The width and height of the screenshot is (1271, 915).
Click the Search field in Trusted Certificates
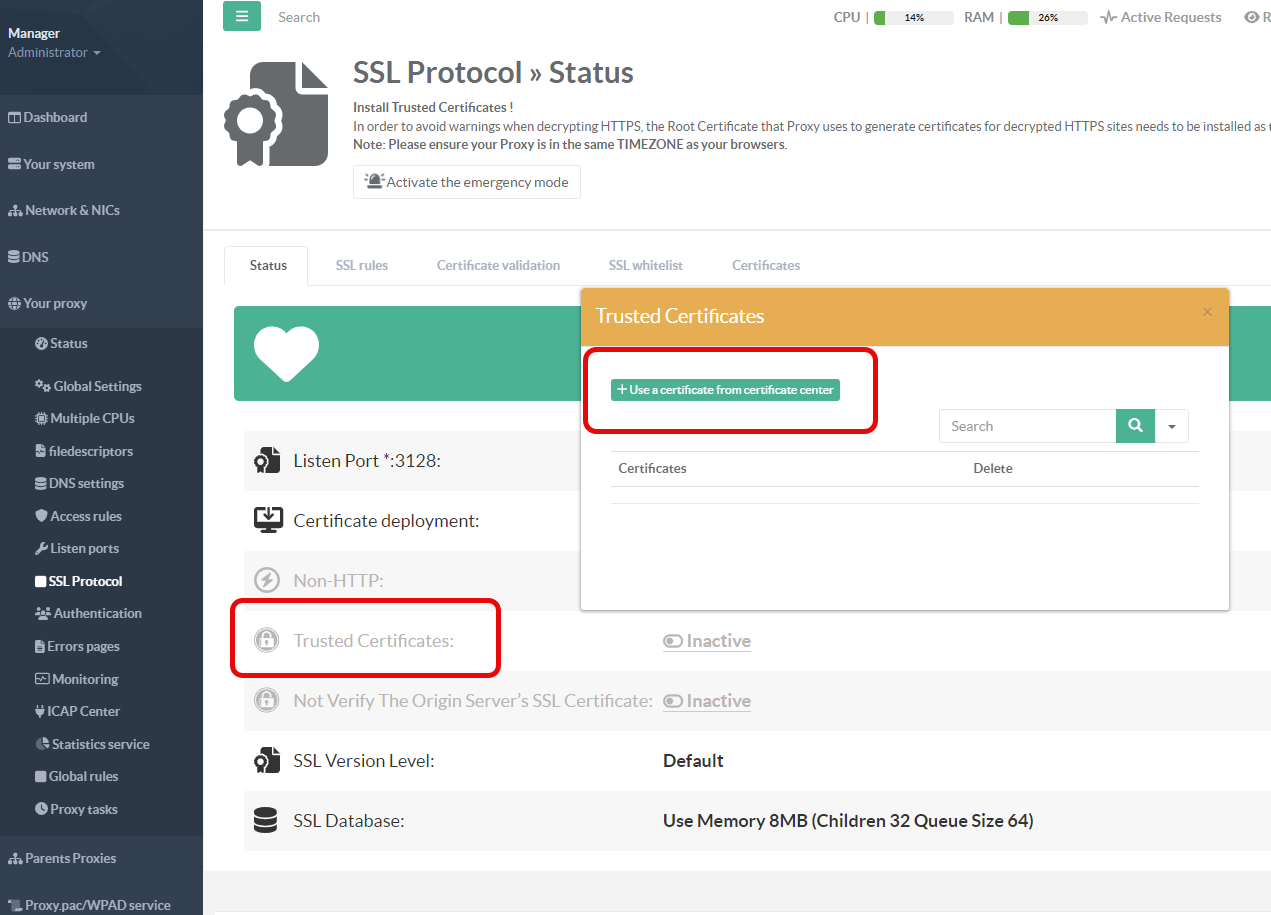click(x=1027, y=426)
